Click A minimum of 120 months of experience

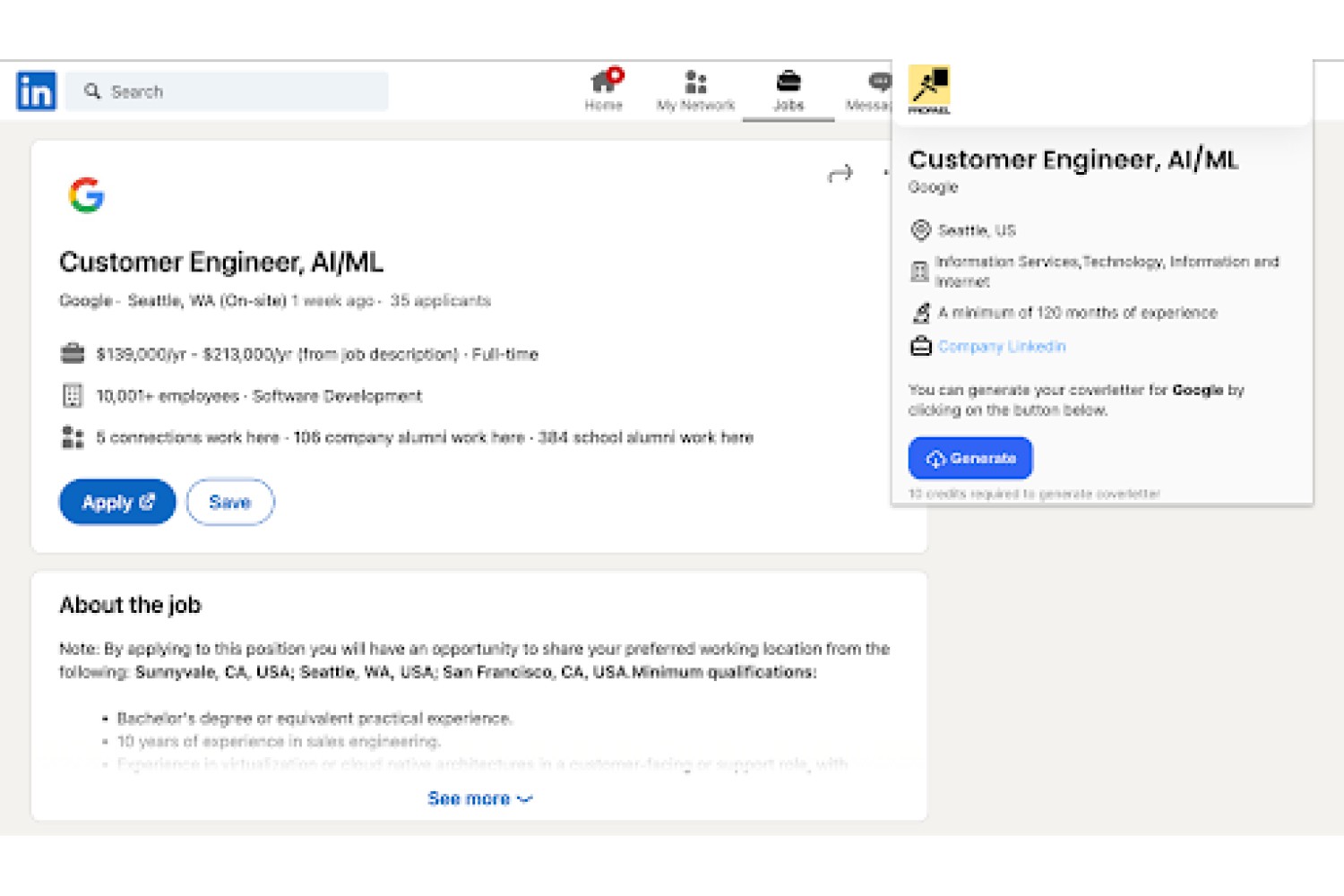(x=1078, y=313)
